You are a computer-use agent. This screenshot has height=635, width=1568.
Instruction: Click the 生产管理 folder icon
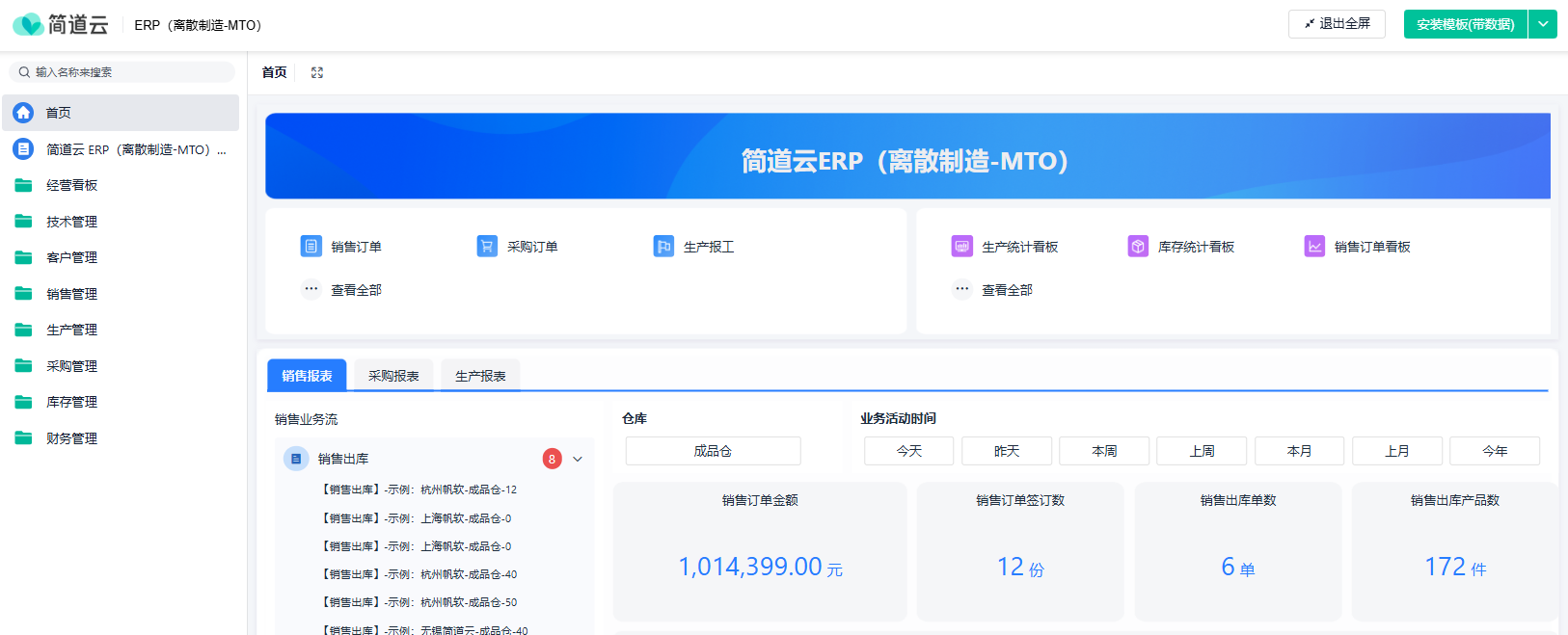24,330
